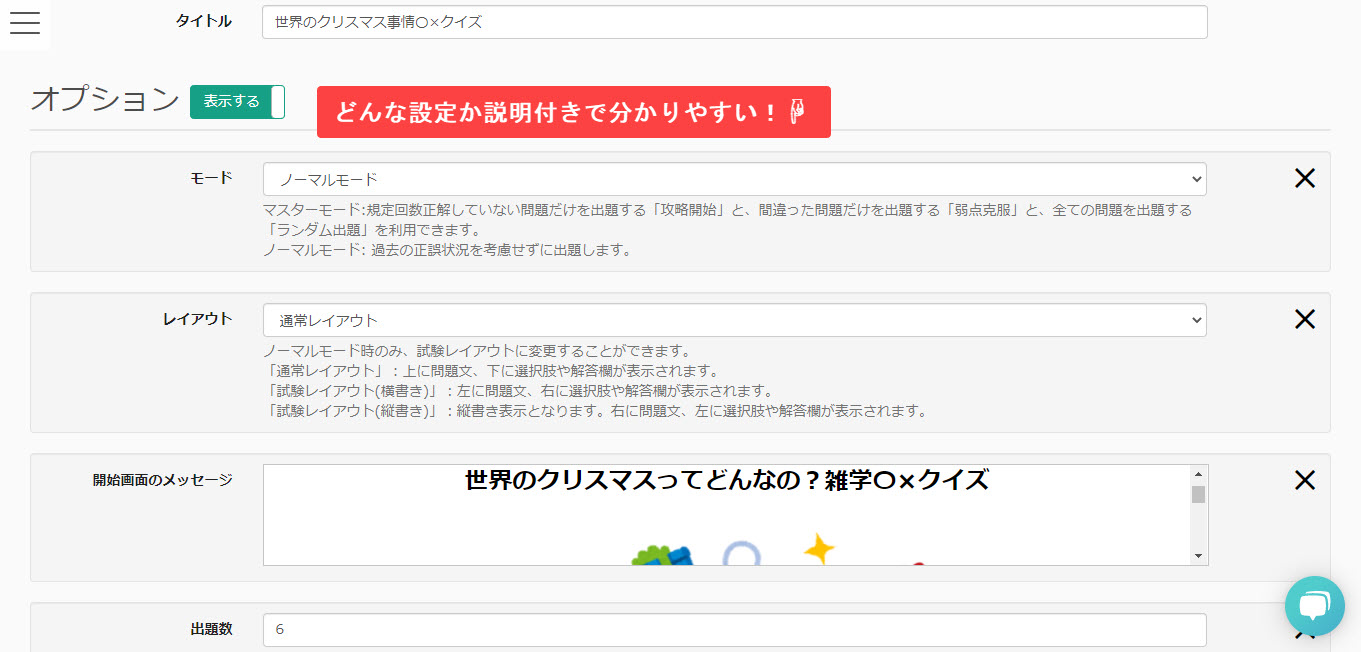Open the chat support bubble
Screen dimensions: 1361x652
pyautogui.click(x=1314, y=606)
